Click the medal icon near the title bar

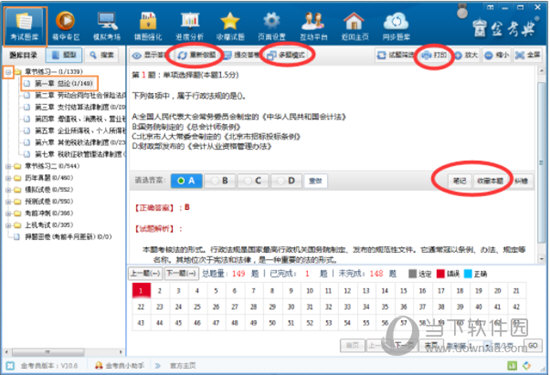[x=462, y=12]
